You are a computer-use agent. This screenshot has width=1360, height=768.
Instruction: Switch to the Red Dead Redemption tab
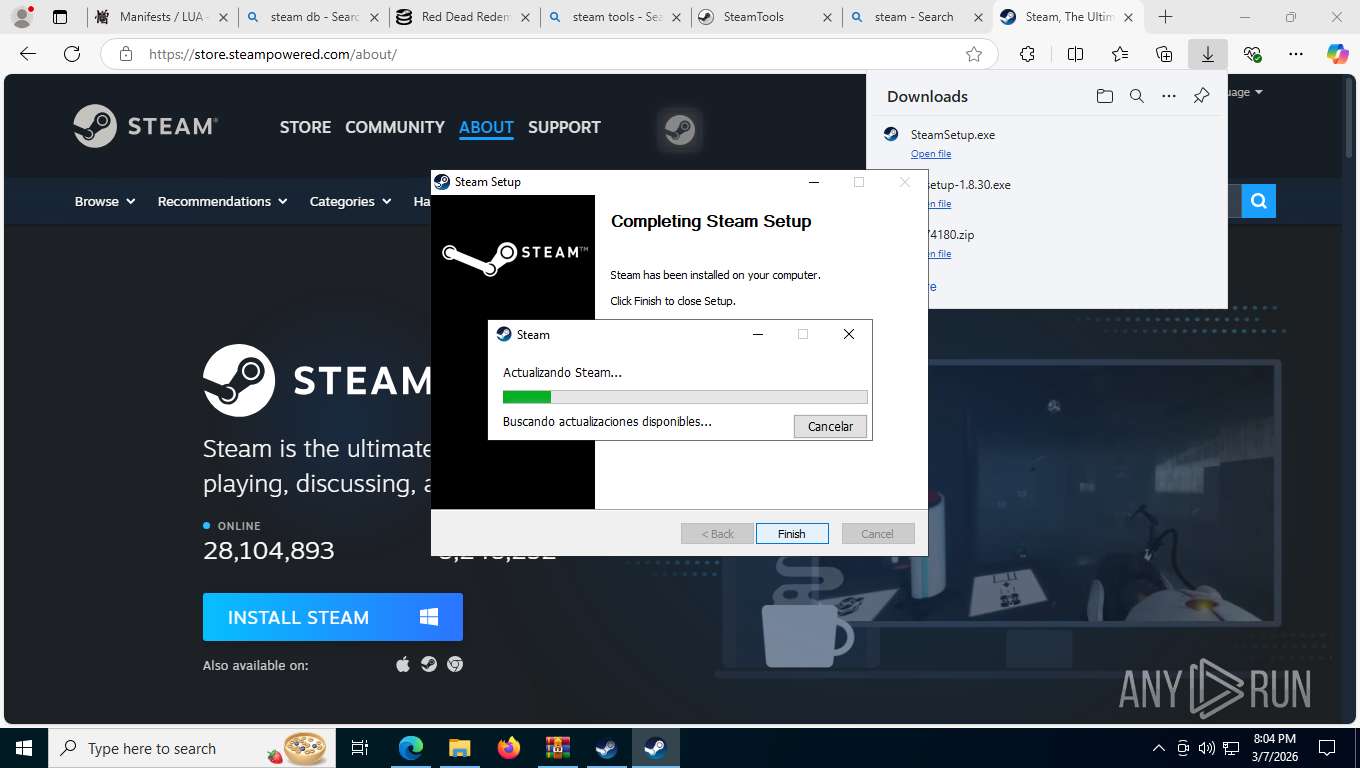pyautogui.click(x=463, y=17)
